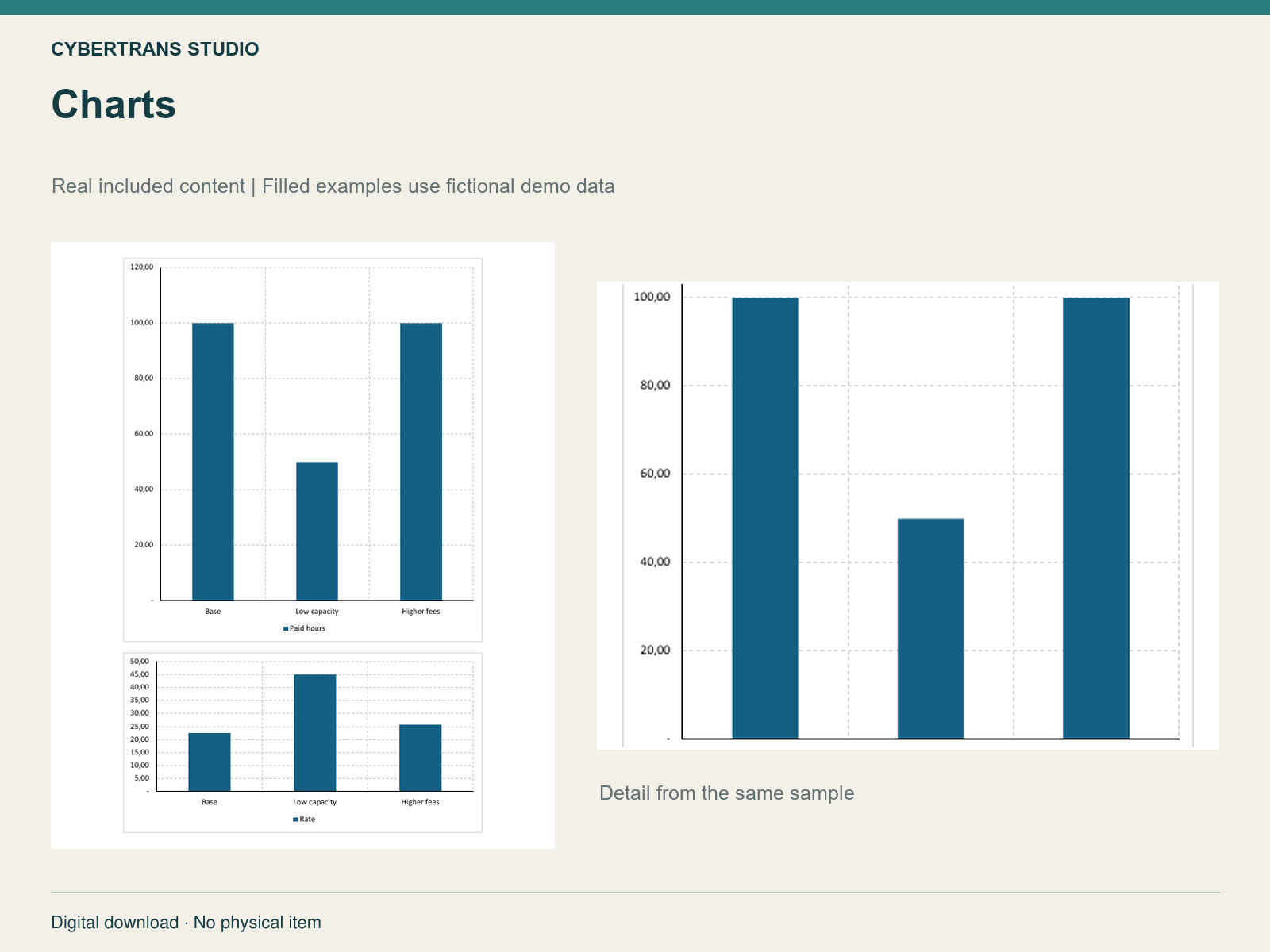Image resolution: width=1270 pixels, height=952 pixels.
Task: Click the "Base" axis label under Rate chart
Action: 210,802
